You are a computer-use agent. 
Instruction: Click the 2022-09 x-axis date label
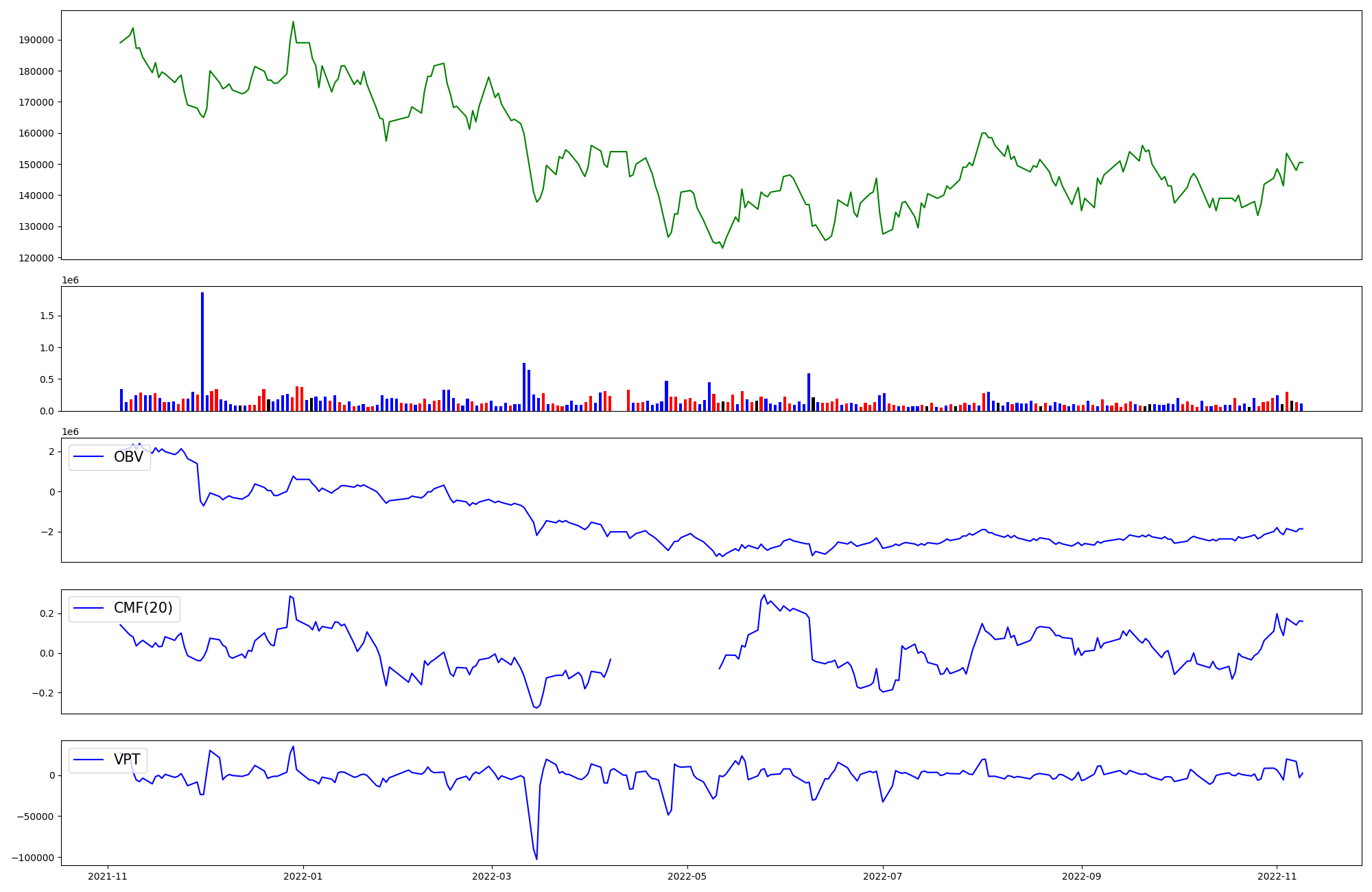[1081, 876]
